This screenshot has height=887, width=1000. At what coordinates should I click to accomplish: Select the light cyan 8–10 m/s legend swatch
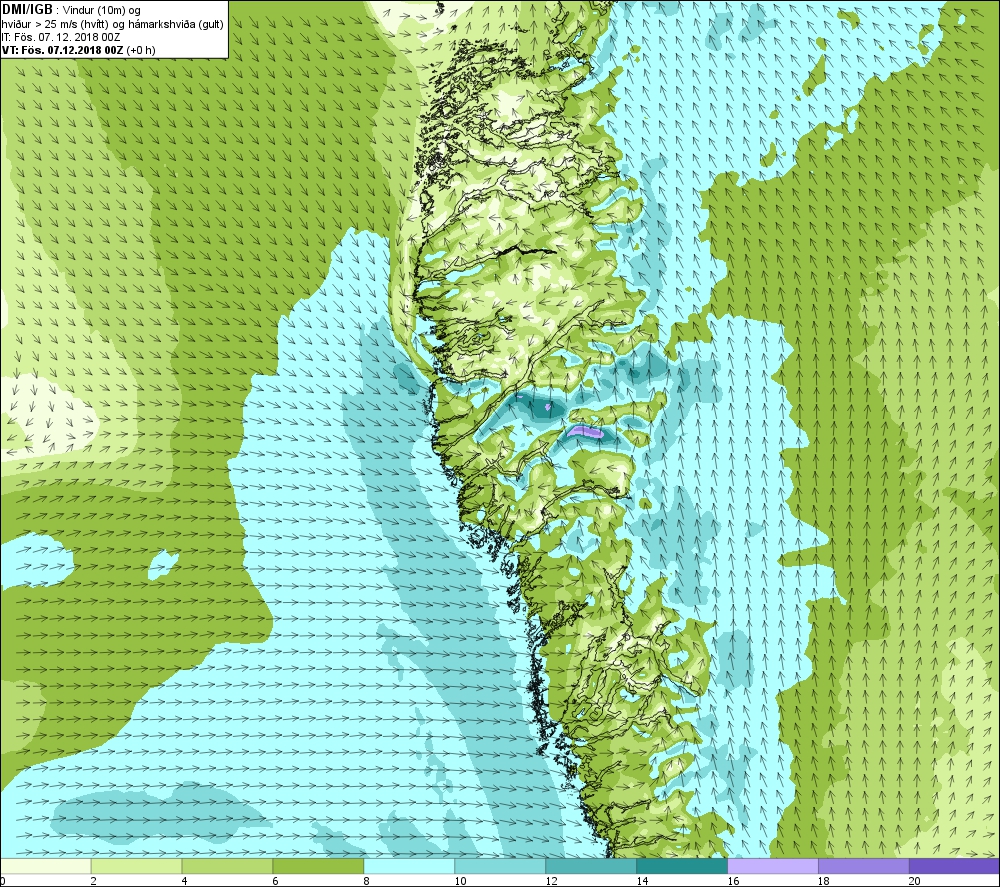tap(409, 866)
